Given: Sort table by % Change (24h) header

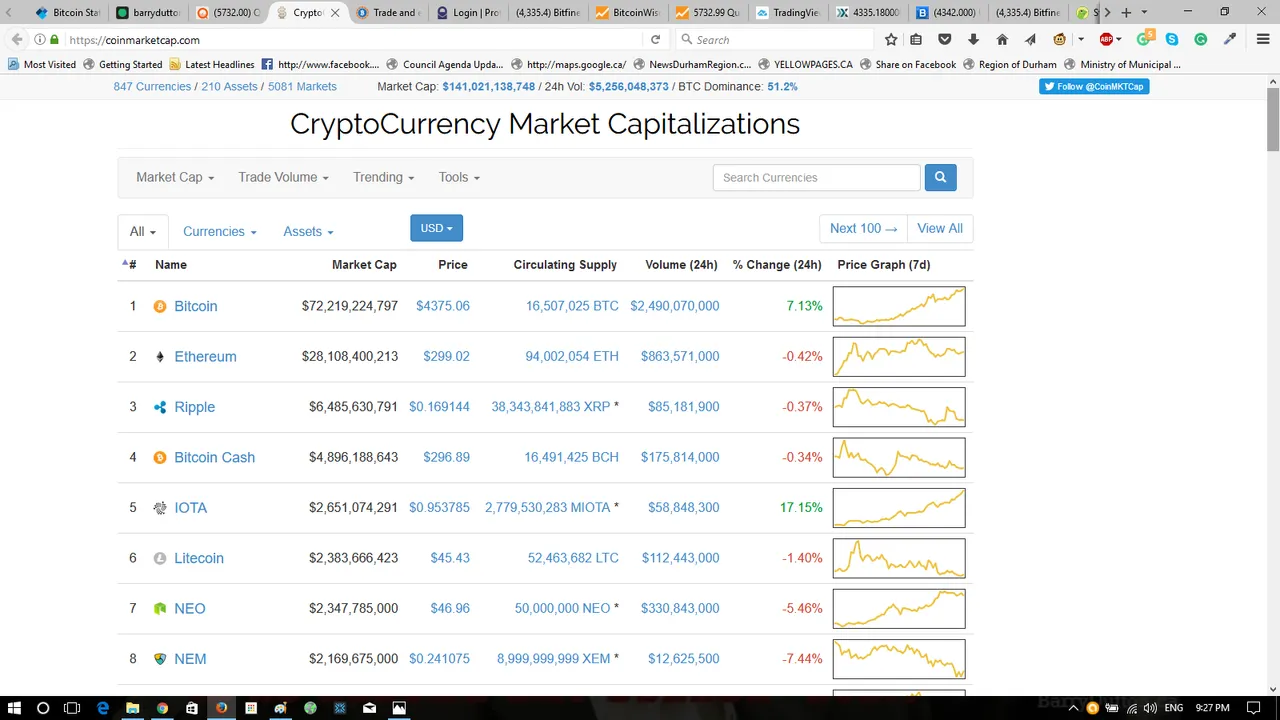Looking at the screenshot, I should point(777,265).
